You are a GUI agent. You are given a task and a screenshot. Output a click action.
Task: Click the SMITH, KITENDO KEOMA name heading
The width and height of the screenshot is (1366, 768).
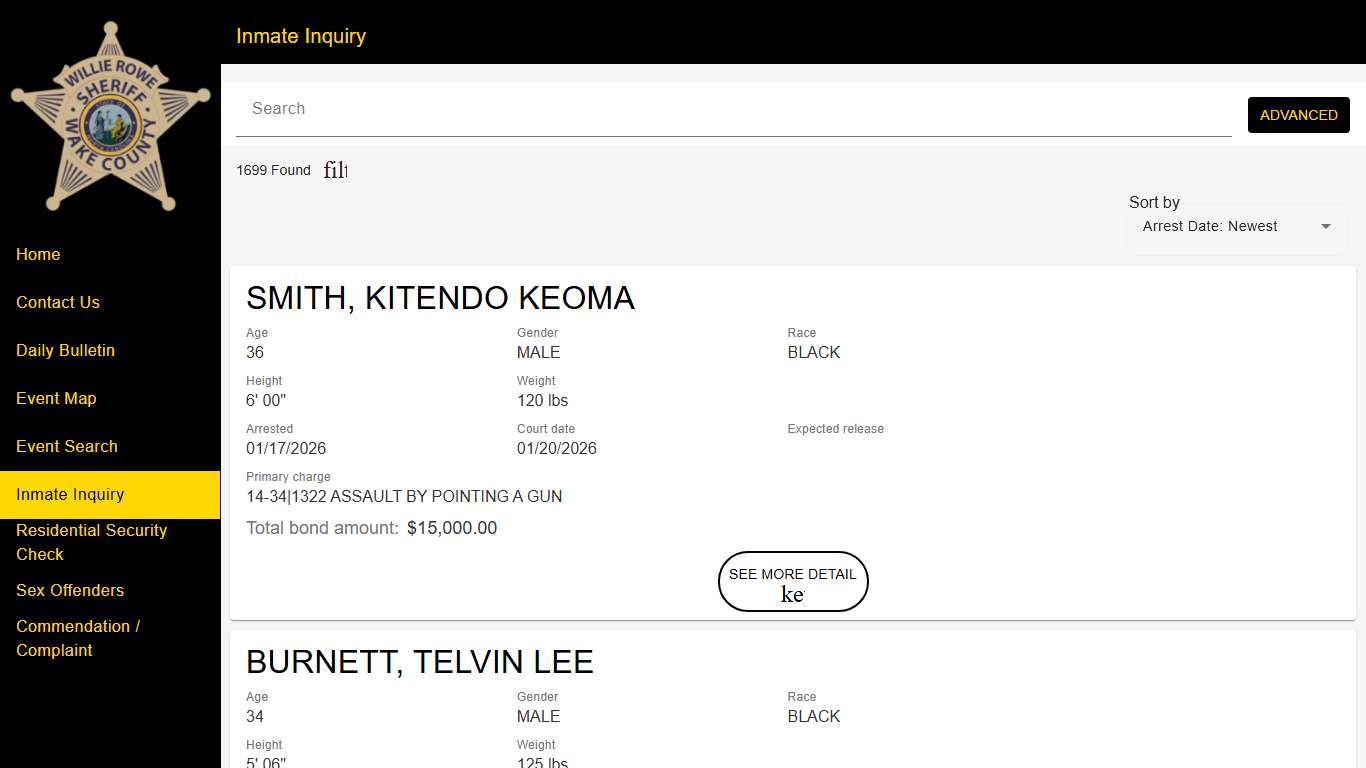[x=440, y=298]
